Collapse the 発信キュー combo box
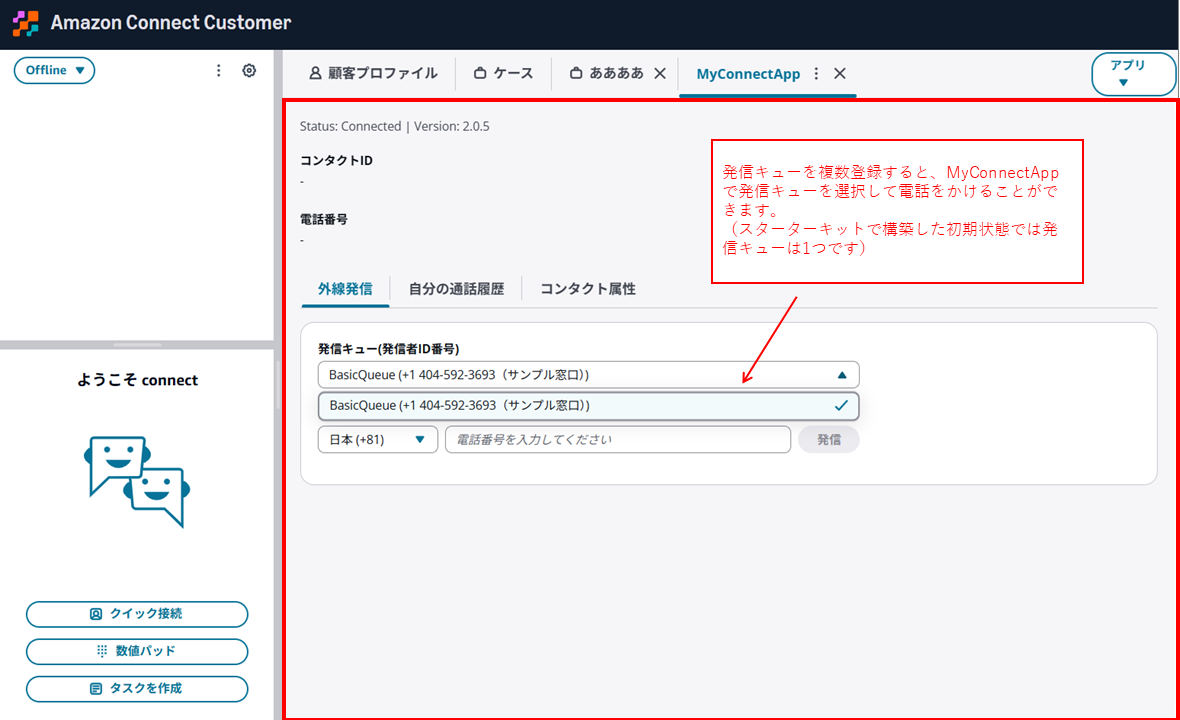Image resolution: width=1180 pixels, height=720 pixels. pos(588,375)
